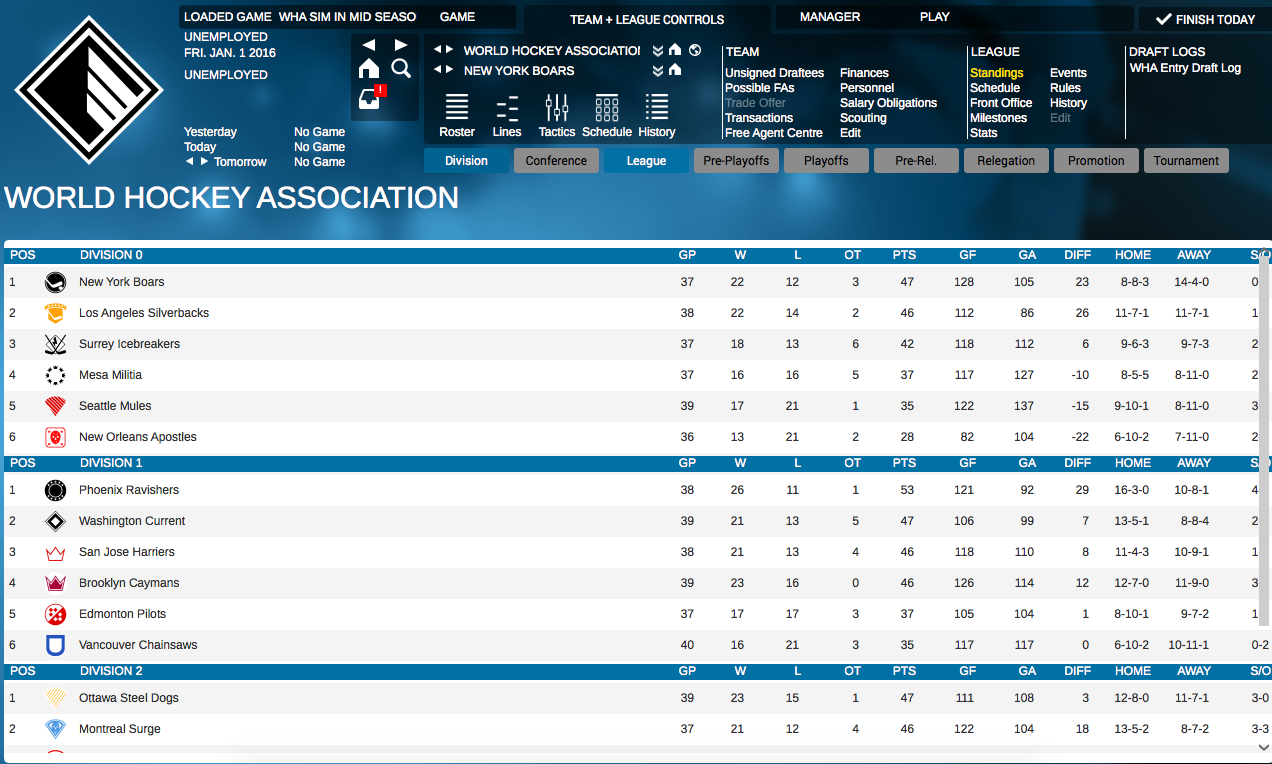
Task: Open the Roster icon
Action: coord(456,110)
